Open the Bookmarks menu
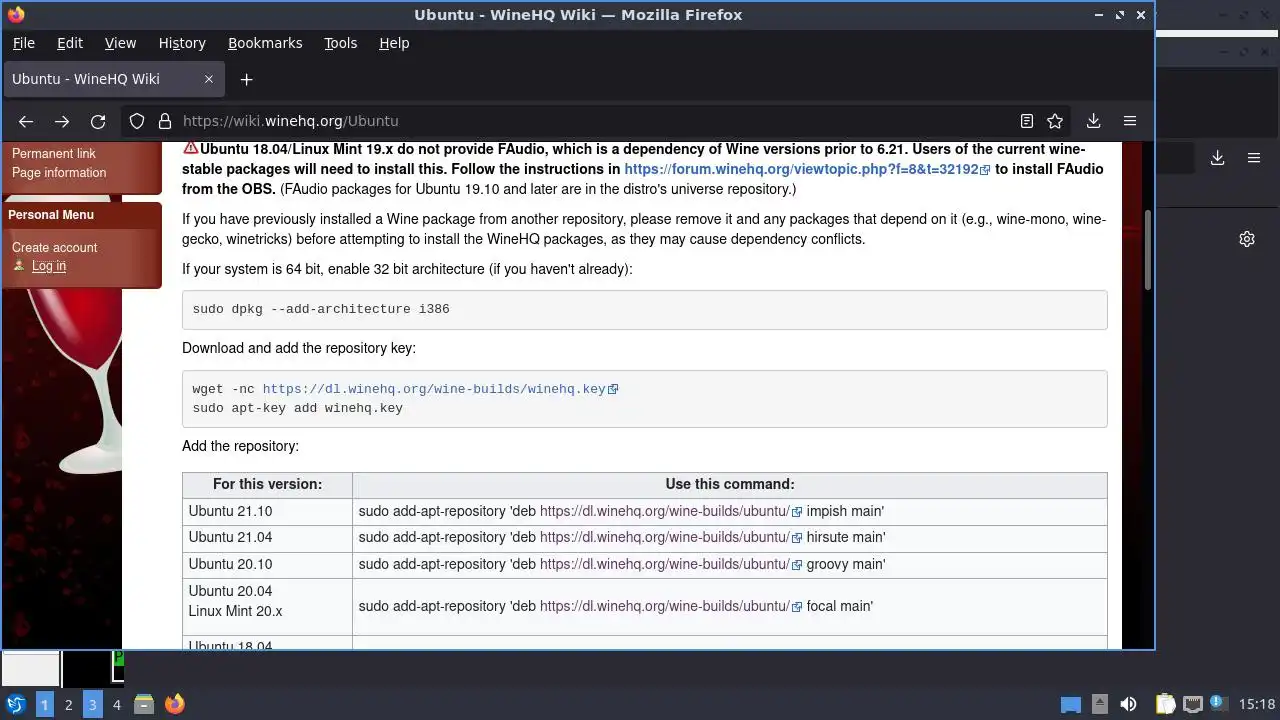This screenshot has height=720, width=1280. click(x=265, y=43)
